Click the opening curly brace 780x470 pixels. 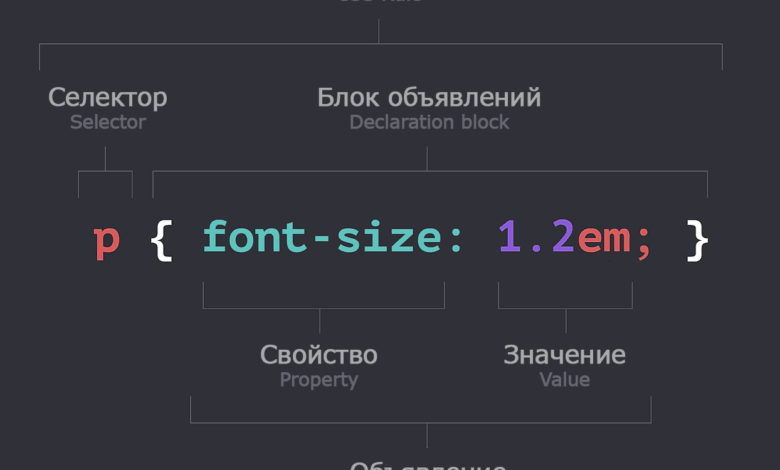coord(161,240)
